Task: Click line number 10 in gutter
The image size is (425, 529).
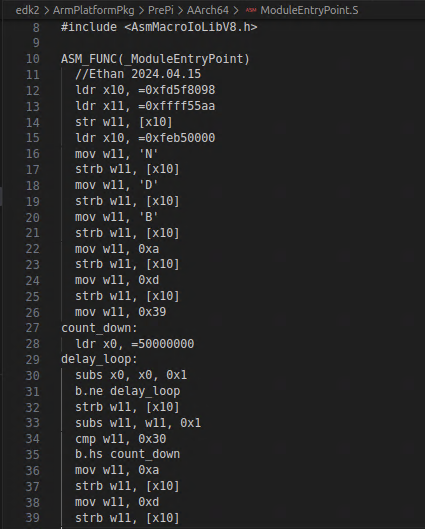Action: point(33,59)
